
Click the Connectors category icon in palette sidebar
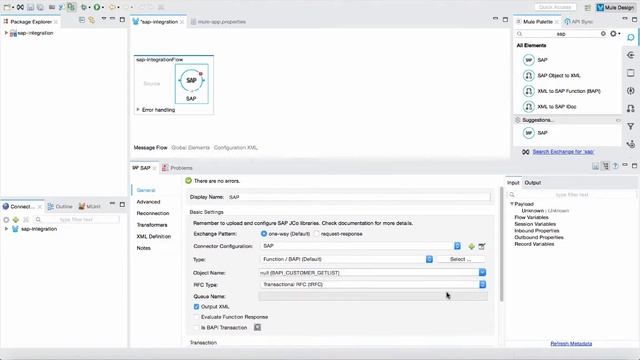pos(631,38)
